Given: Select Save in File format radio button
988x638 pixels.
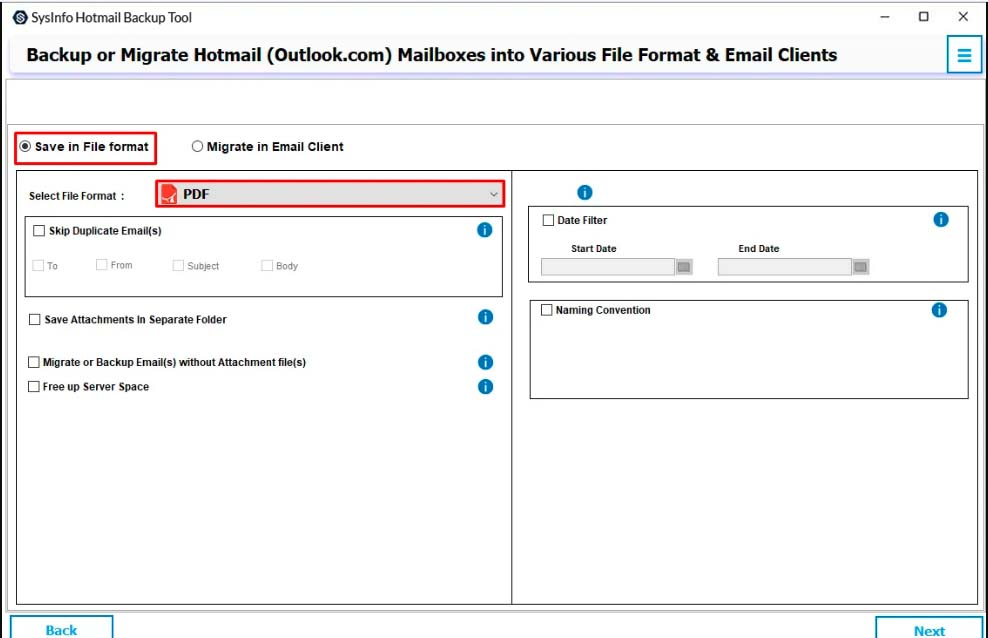Looking at the screenshot, I should pyautogui.click(x=25, y=146).
